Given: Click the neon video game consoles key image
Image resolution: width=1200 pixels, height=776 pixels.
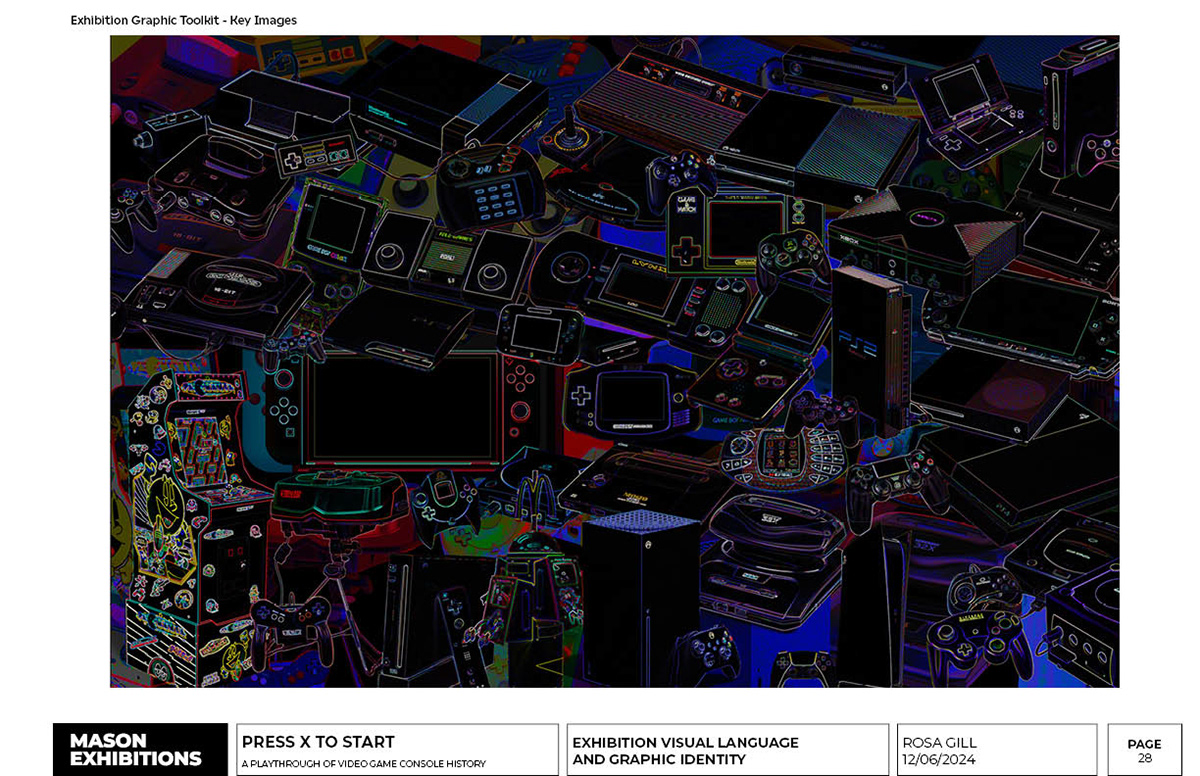Looking at the screenshot, I should (614, 361).
